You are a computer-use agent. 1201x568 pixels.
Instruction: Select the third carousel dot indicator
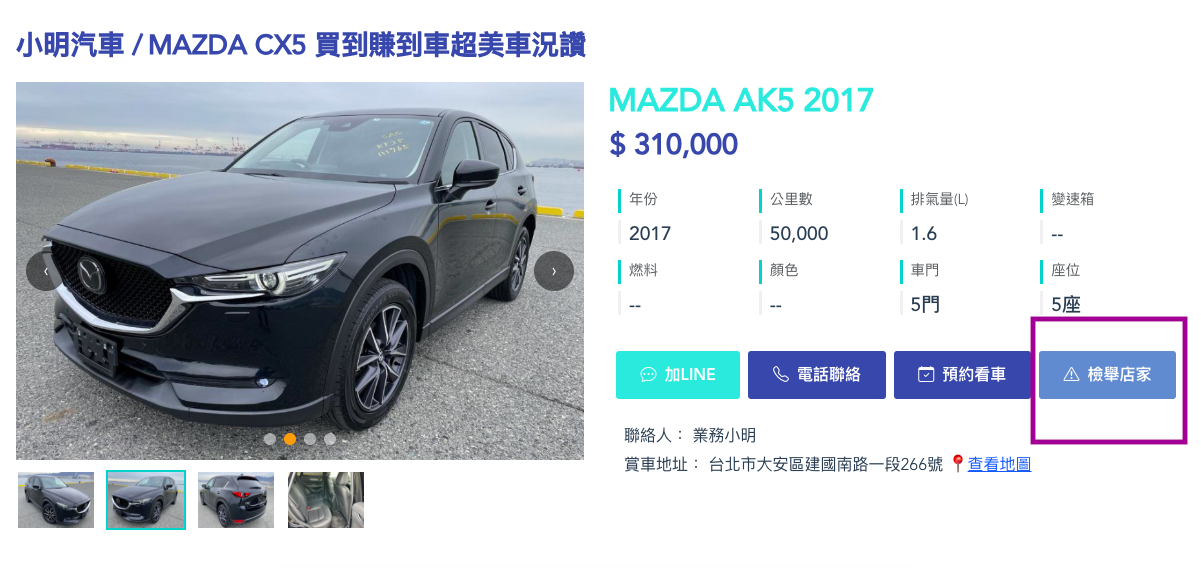point(310,439)
